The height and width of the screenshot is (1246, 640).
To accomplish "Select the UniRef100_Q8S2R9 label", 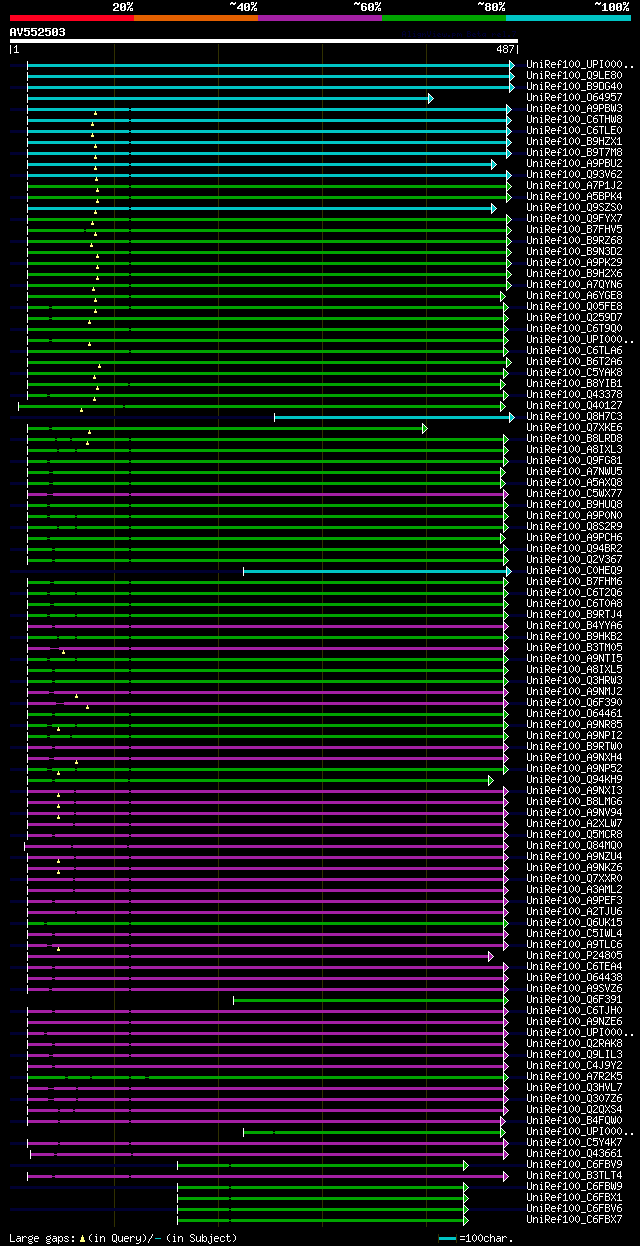I will pos(574,526).
